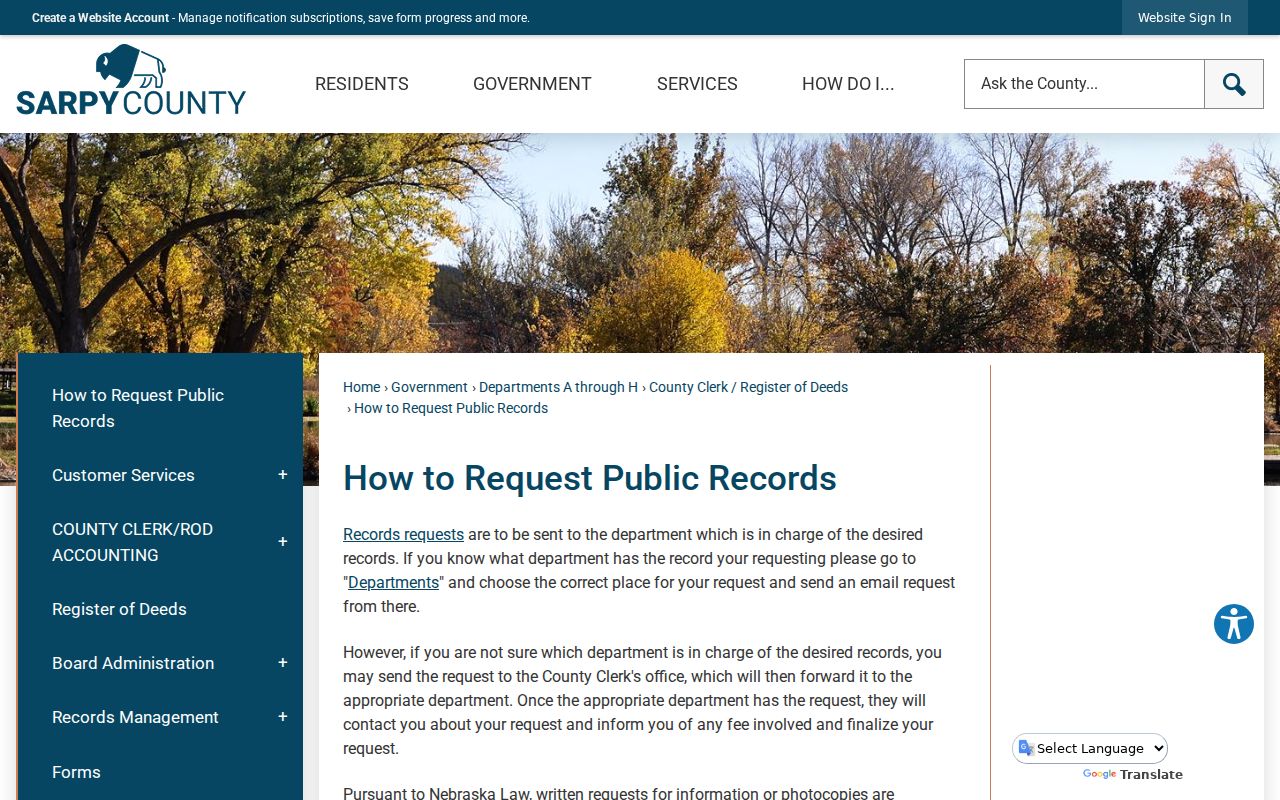
Task: Go to Home breadcrumb
Action: point(361,387)
